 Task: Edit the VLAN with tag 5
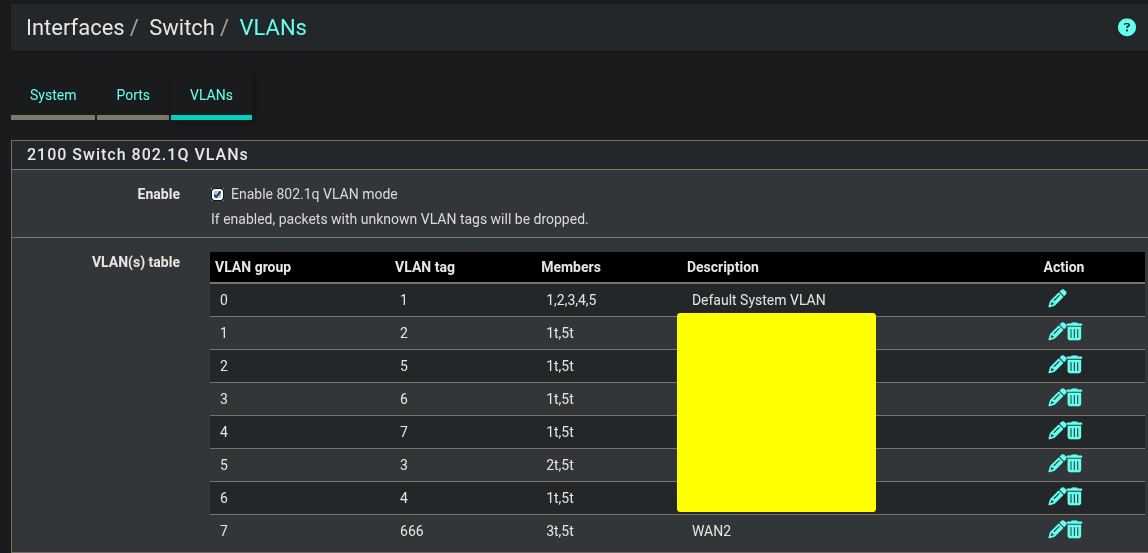click(x=1056, y=365)
